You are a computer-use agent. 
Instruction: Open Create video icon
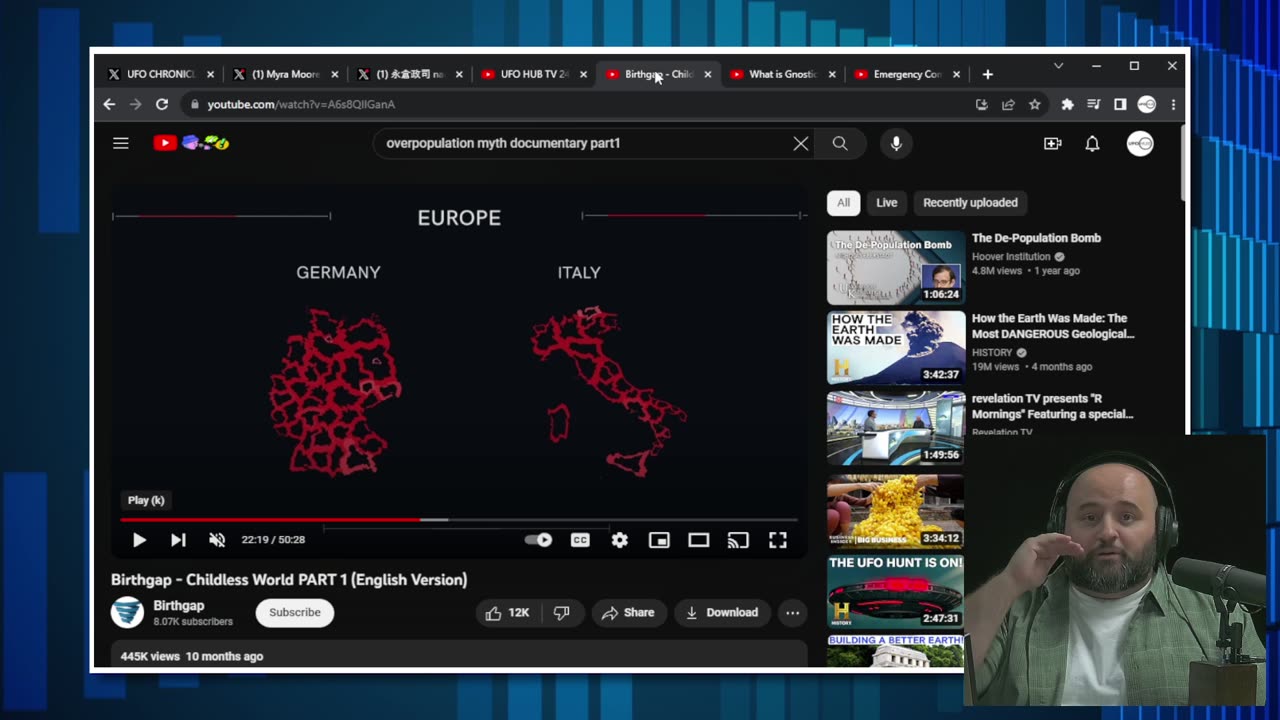1052,143
